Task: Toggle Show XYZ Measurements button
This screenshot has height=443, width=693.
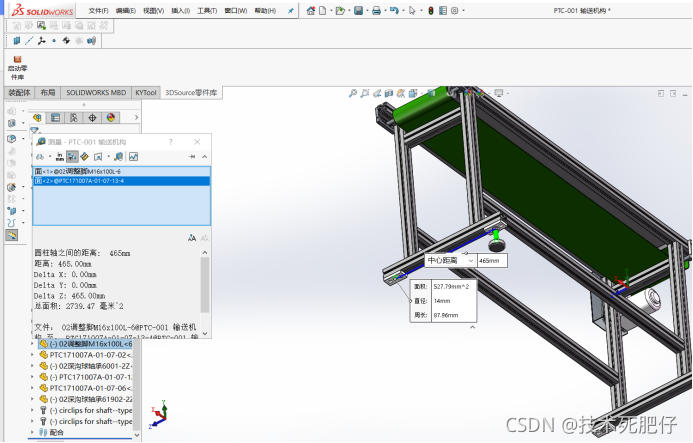Action: click(x=72, y=157)
